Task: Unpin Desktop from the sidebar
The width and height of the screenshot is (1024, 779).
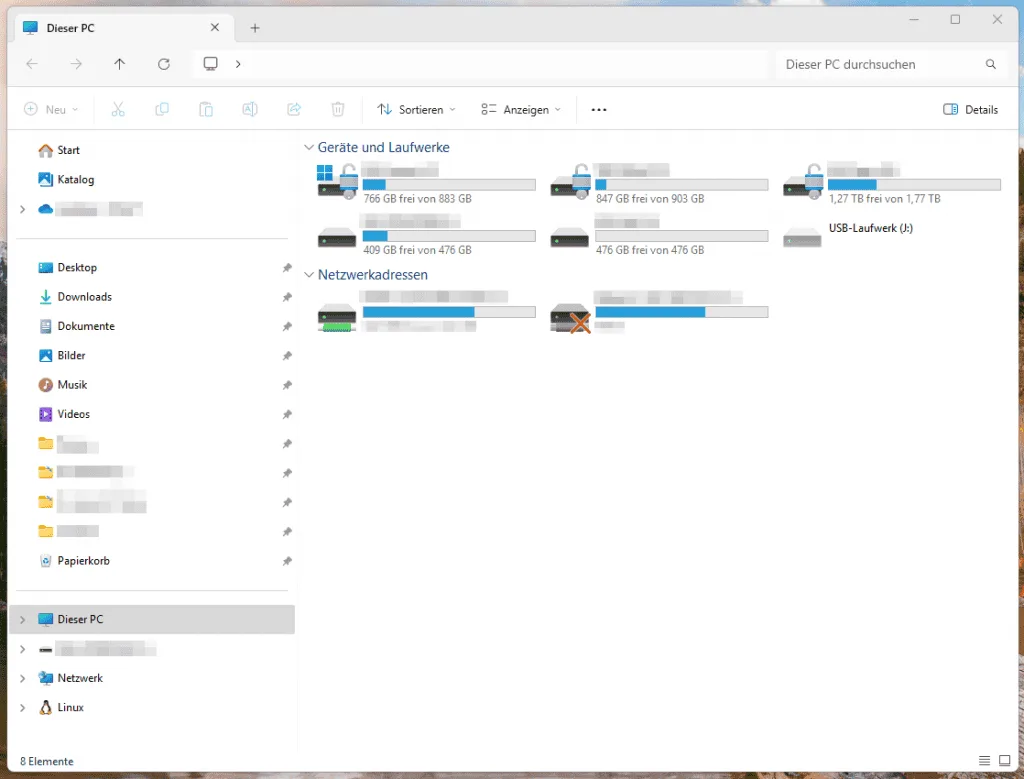Action: point(287,267)
